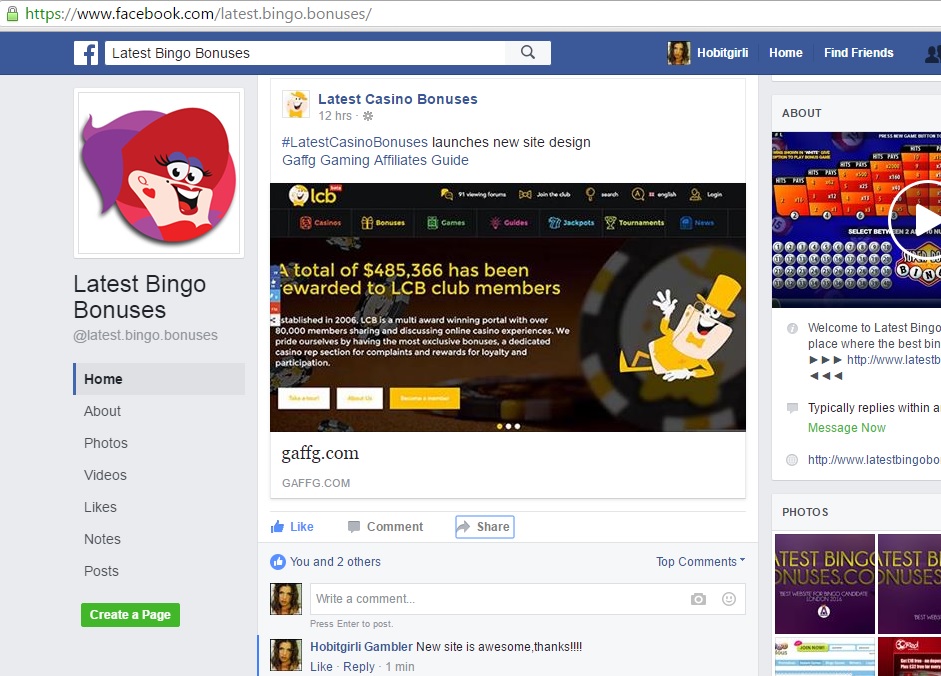Open the Message Now link
Viewport: 941px width, 676px height.
click(846, 428)
